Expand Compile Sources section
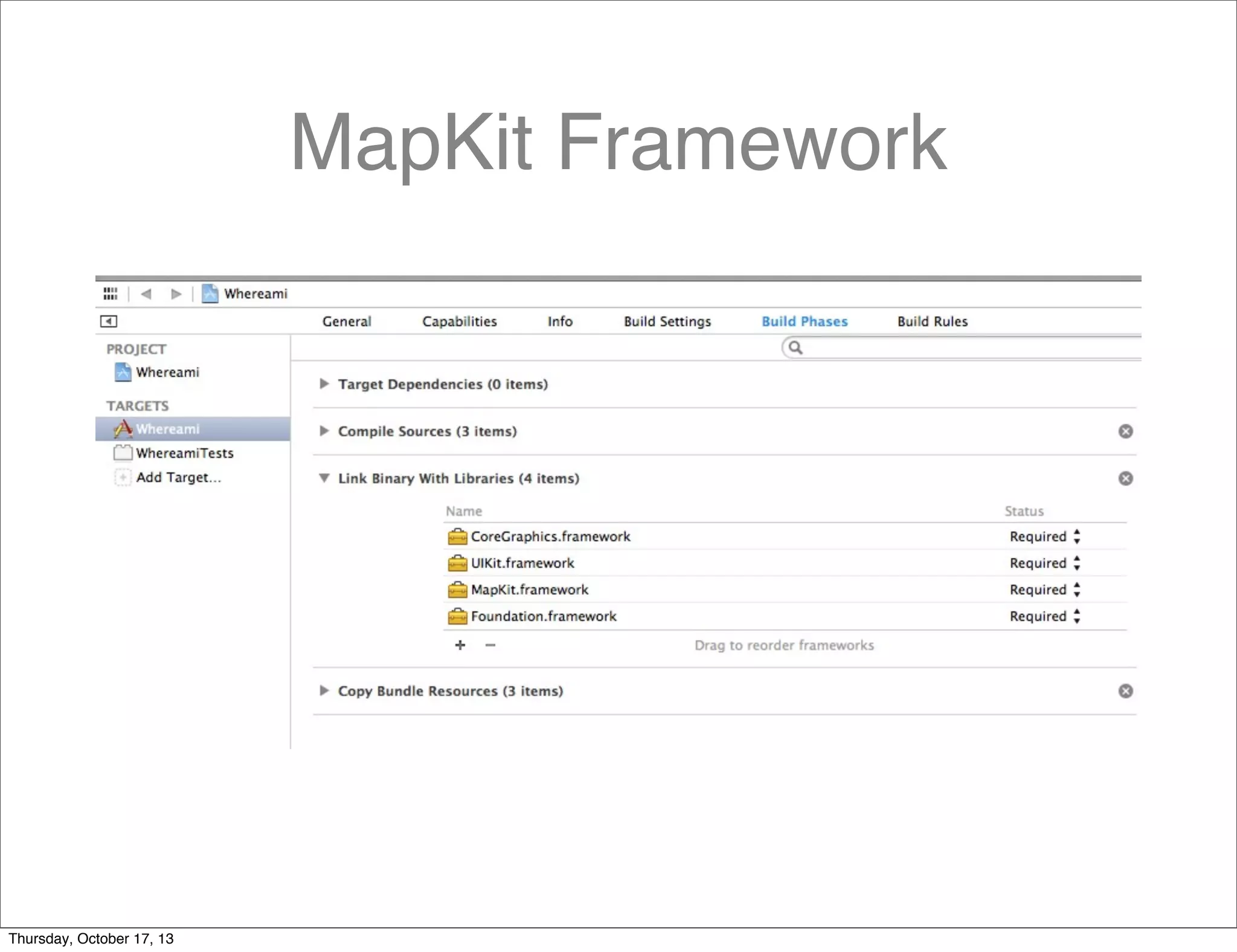This screenshot has width=1237, height=952. (324, 431)
